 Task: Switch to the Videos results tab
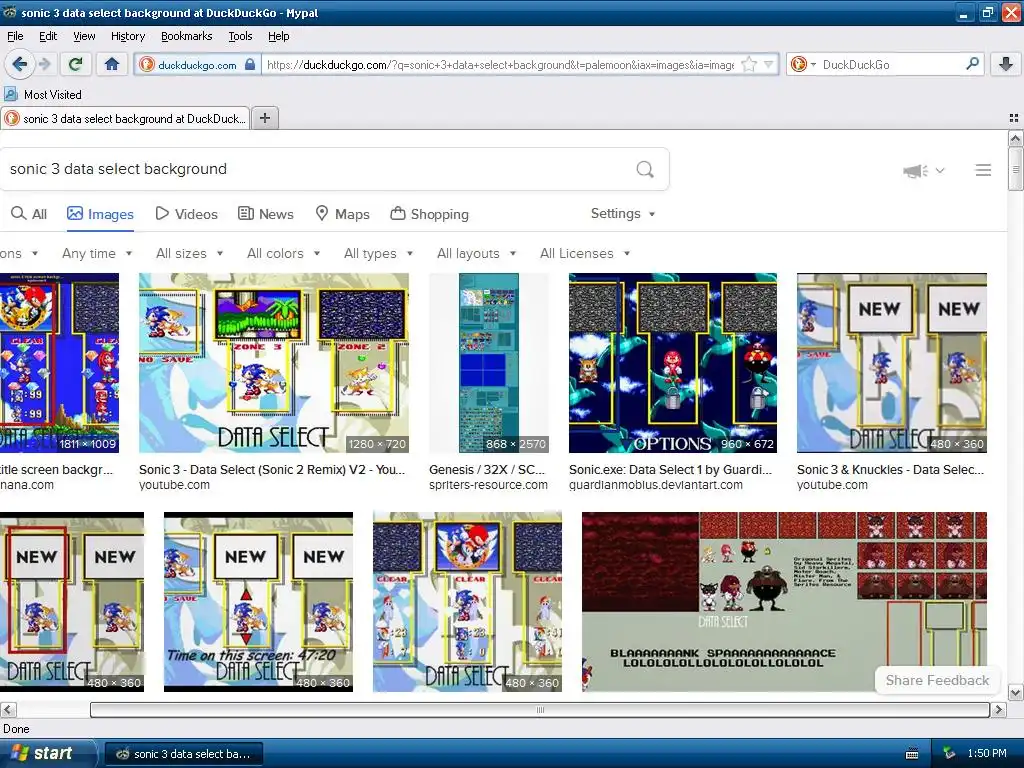[187, 214]
